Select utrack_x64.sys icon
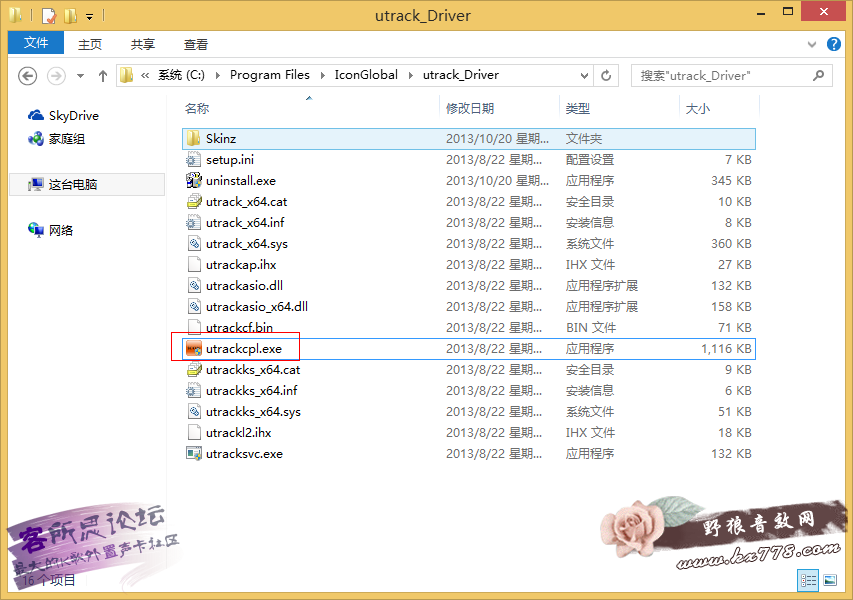 [x=194, y=243]
